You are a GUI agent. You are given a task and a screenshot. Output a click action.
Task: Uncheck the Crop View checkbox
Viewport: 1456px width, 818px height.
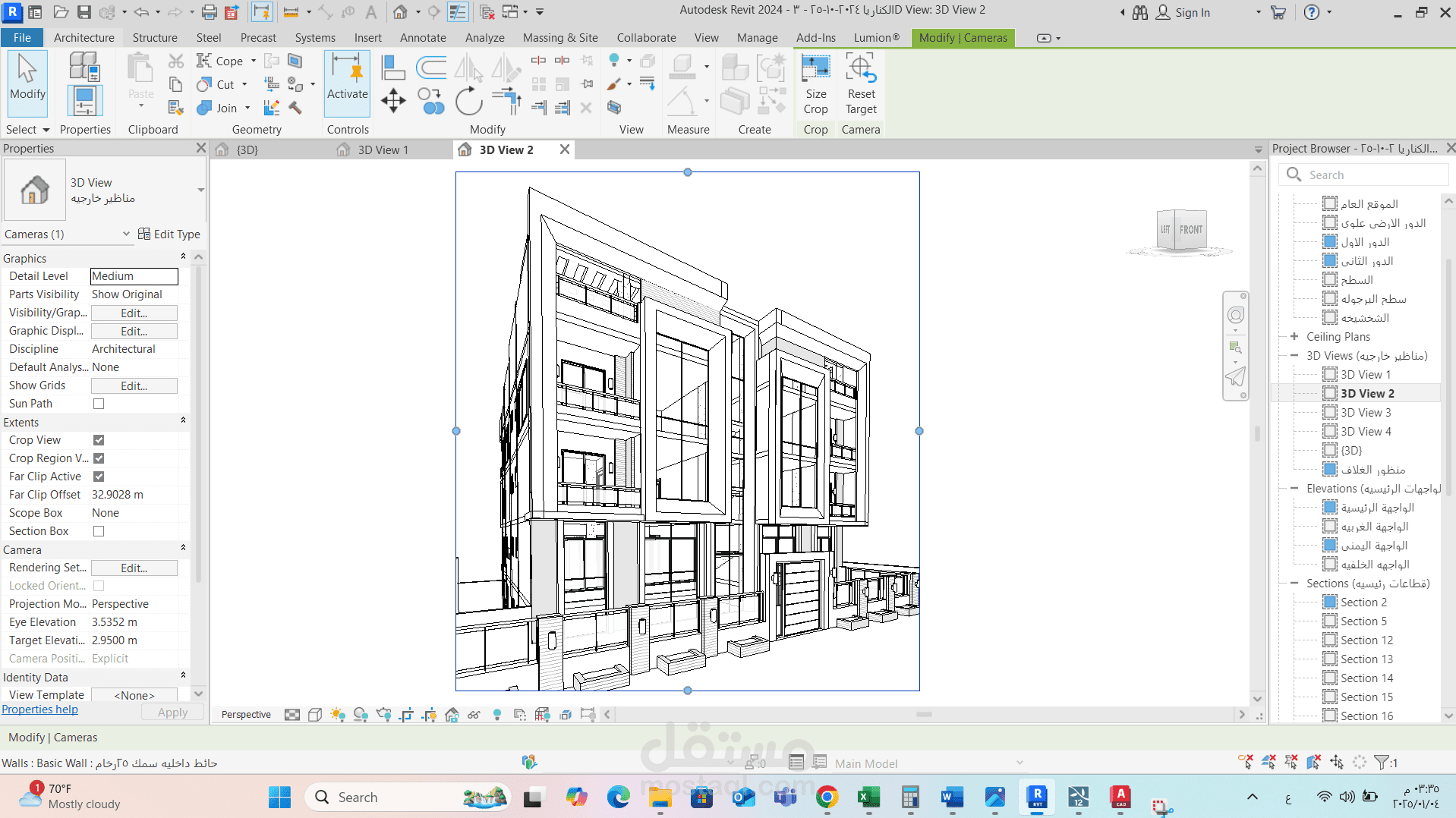pos(99,440)
